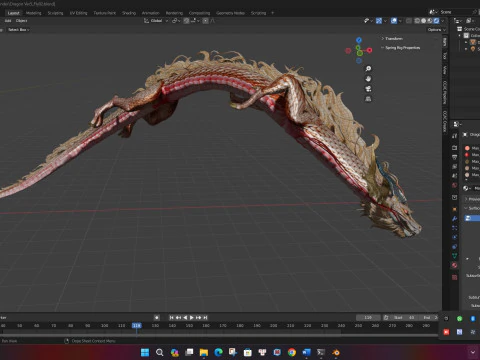Image resolution: width=480 pixels, height=360 pixels.
Task: Open Blender from the Windows taskbar
Action: [x=336, y=352]
